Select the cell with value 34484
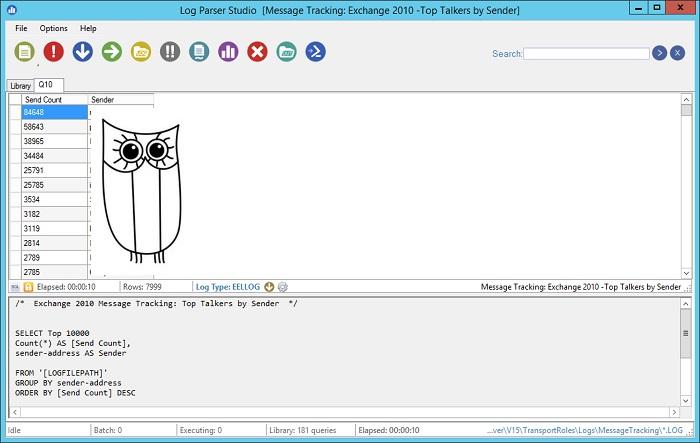This screenshot has height=443, width=700. (54, 156)
